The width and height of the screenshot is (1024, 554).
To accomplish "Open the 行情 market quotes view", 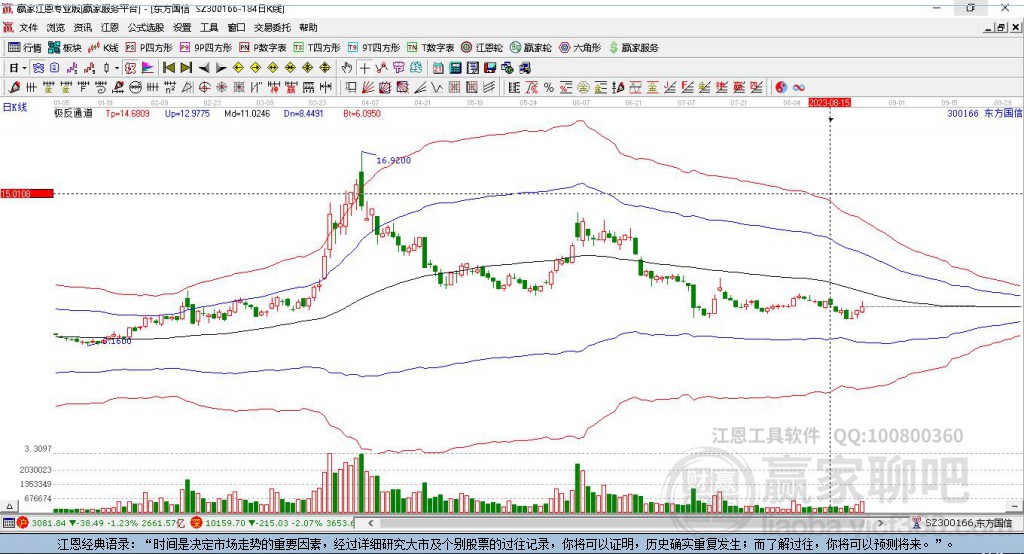I will 24,48.
